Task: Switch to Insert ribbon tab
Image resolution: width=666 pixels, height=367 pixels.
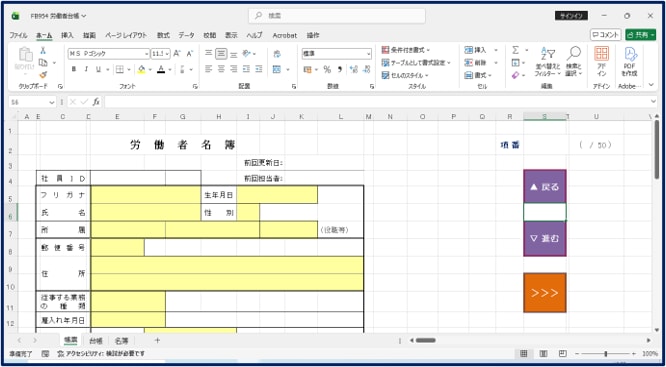Action: 67,35
